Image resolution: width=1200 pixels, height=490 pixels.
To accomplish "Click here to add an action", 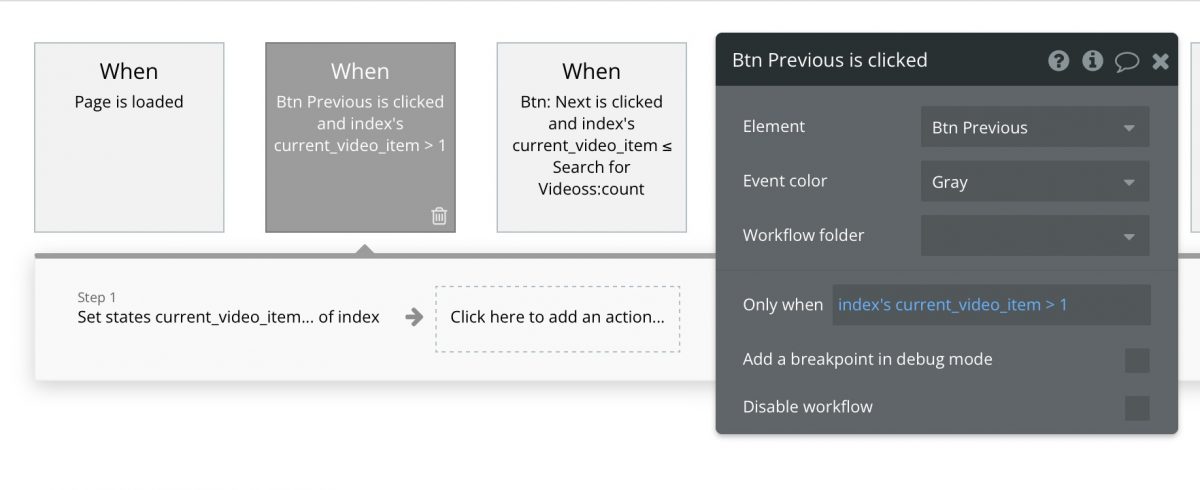I will (x=557, y=318).
